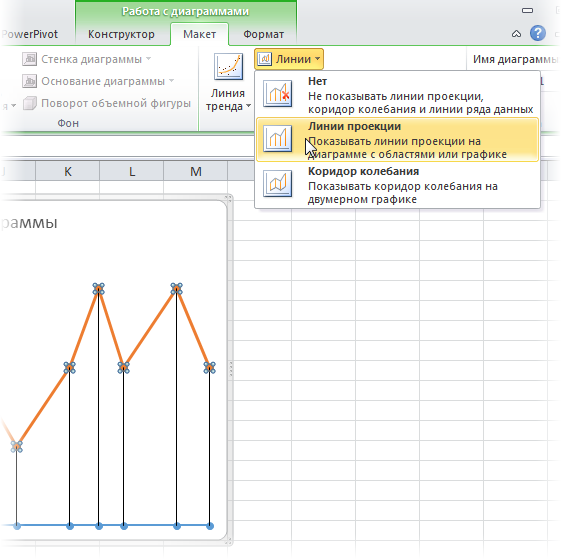Screen dimensions: 561x559
Task: Select column M header
Action: [x=196, y=171]
